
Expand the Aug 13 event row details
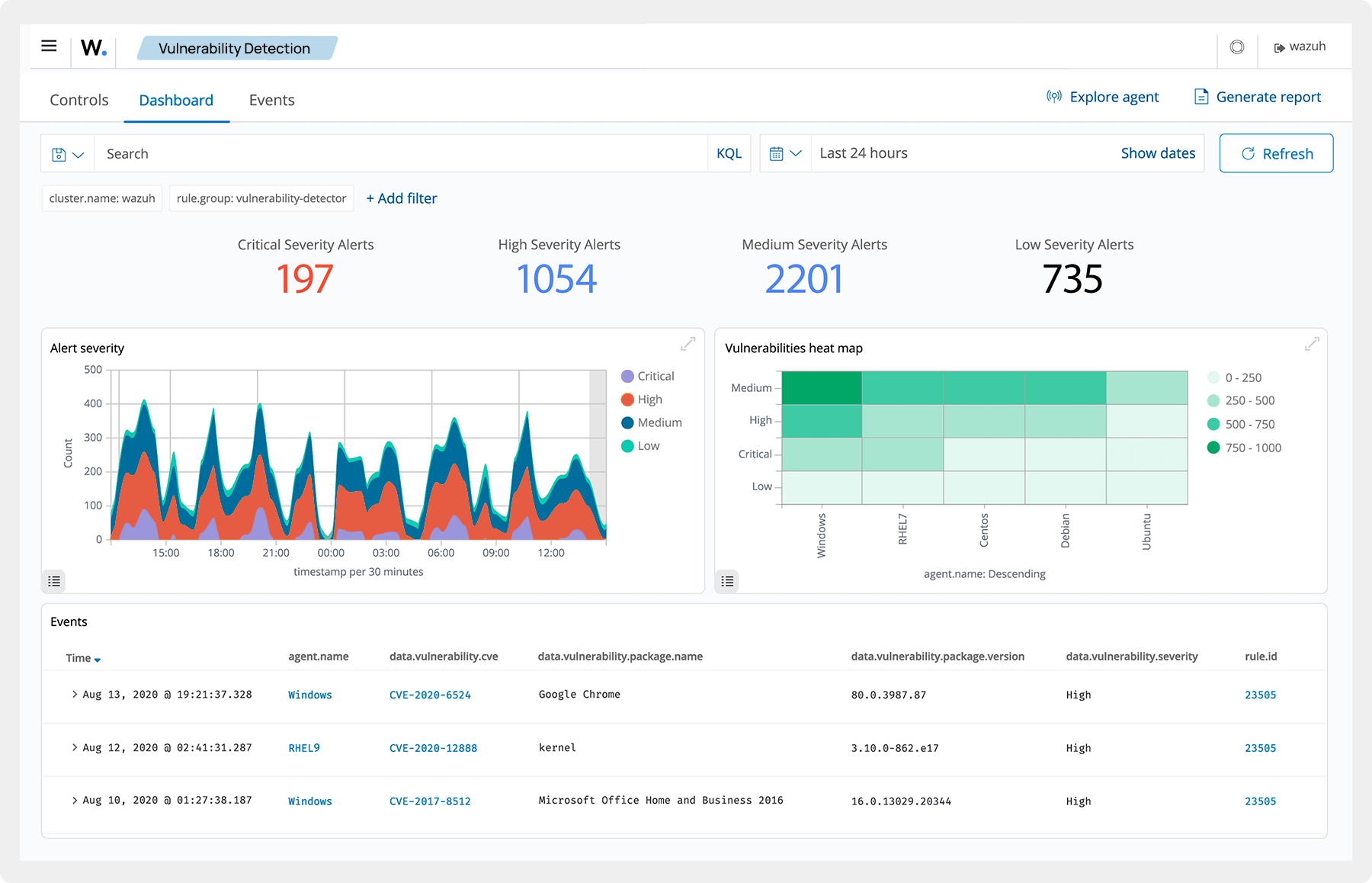(x=74, y=694)
